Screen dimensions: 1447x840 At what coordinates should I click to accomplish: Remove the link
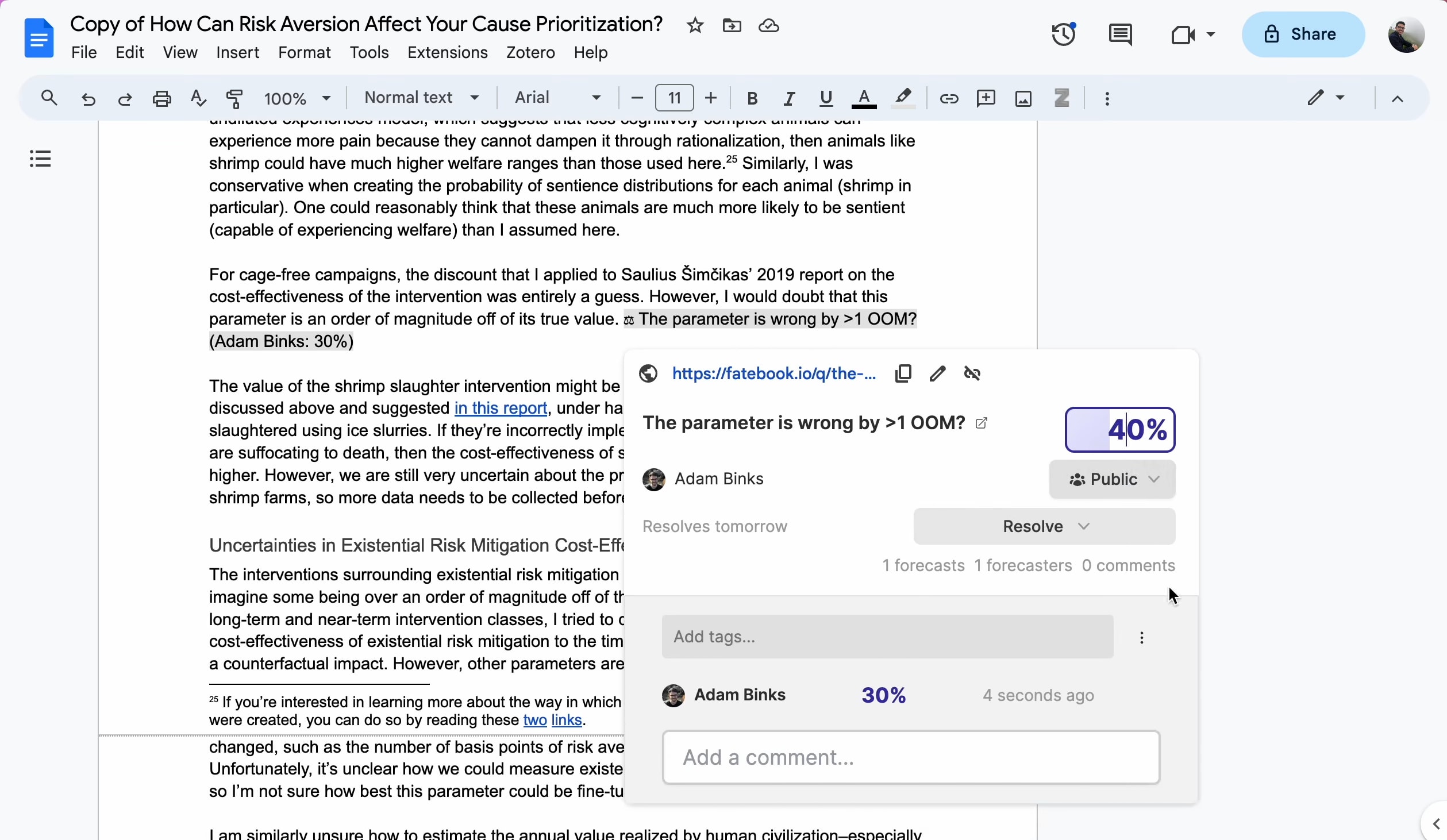[x=972, y=373]
